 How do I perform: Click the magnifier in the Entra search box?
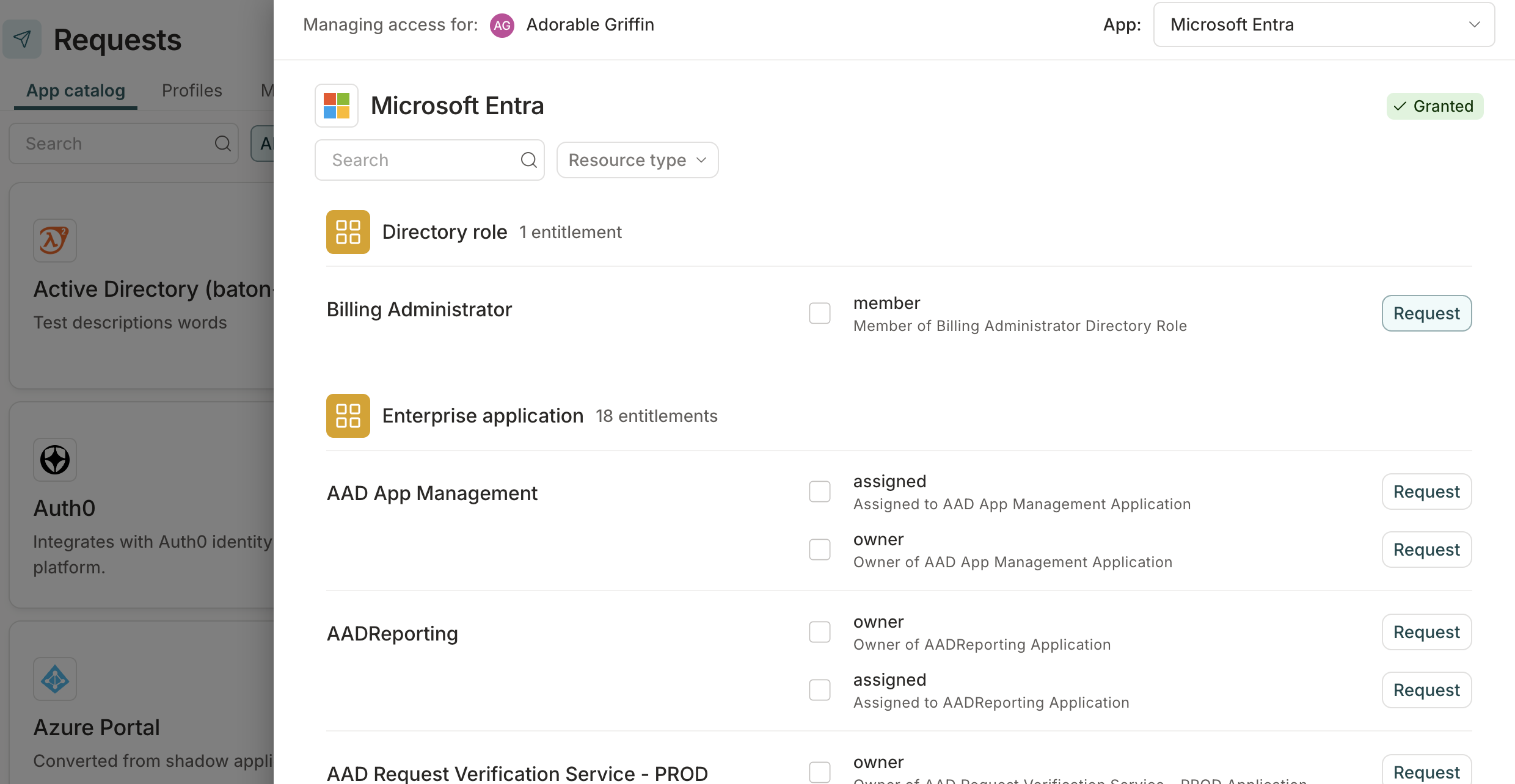tap(528, 160)
